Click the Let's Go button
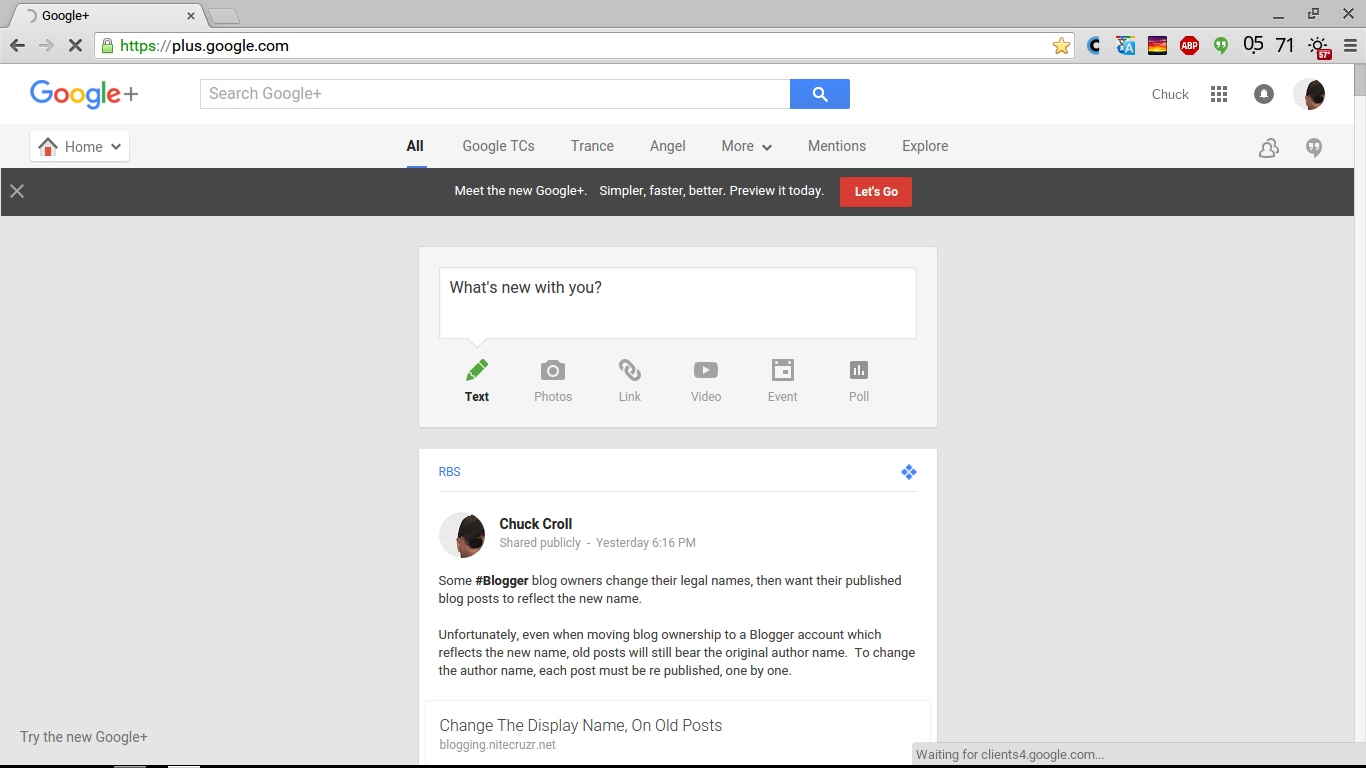1366x768 pixels. pos(876,191)
